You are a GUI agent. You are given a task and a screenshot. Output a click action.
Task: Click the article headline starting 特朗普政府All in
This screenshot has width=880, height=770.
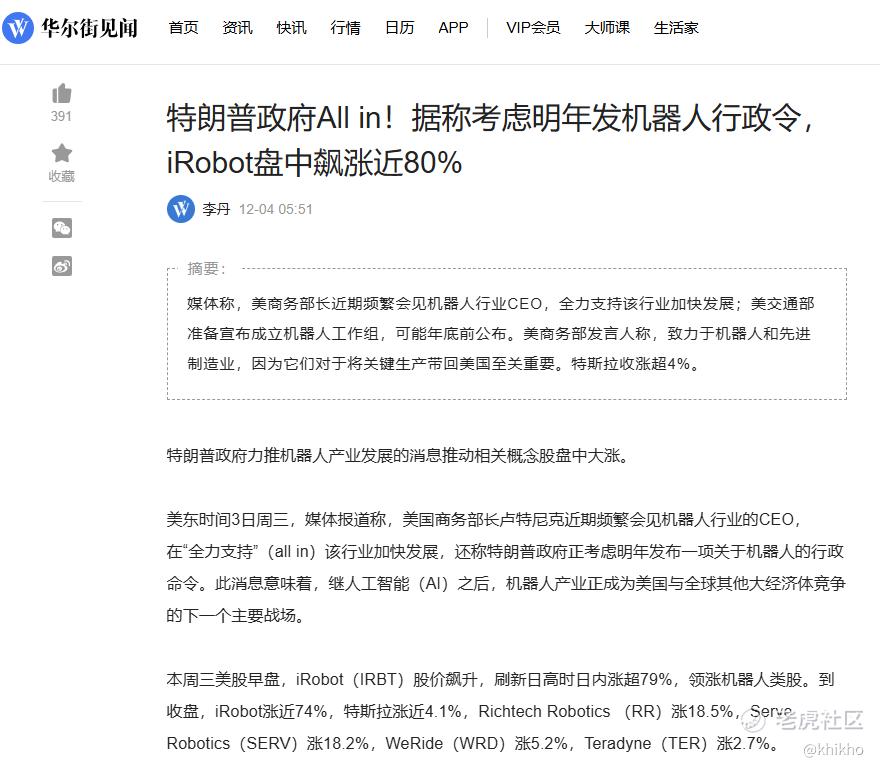pyautogui.click(x=489, y=140)
